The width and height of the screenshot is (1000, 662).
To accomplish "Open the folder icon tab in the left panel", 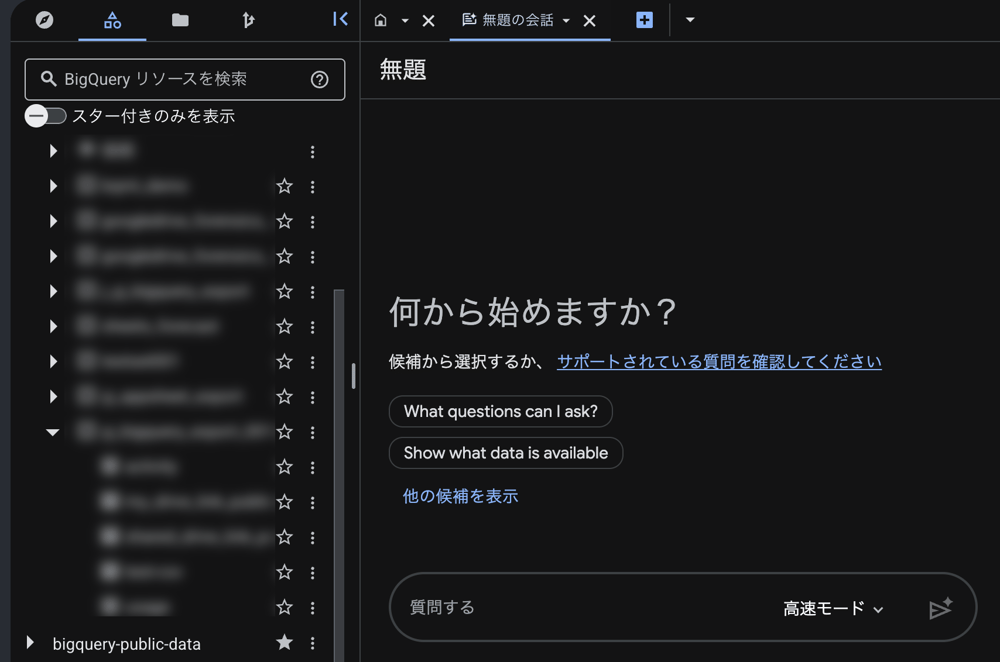I will pyautogui.click(x=180, y=20).
